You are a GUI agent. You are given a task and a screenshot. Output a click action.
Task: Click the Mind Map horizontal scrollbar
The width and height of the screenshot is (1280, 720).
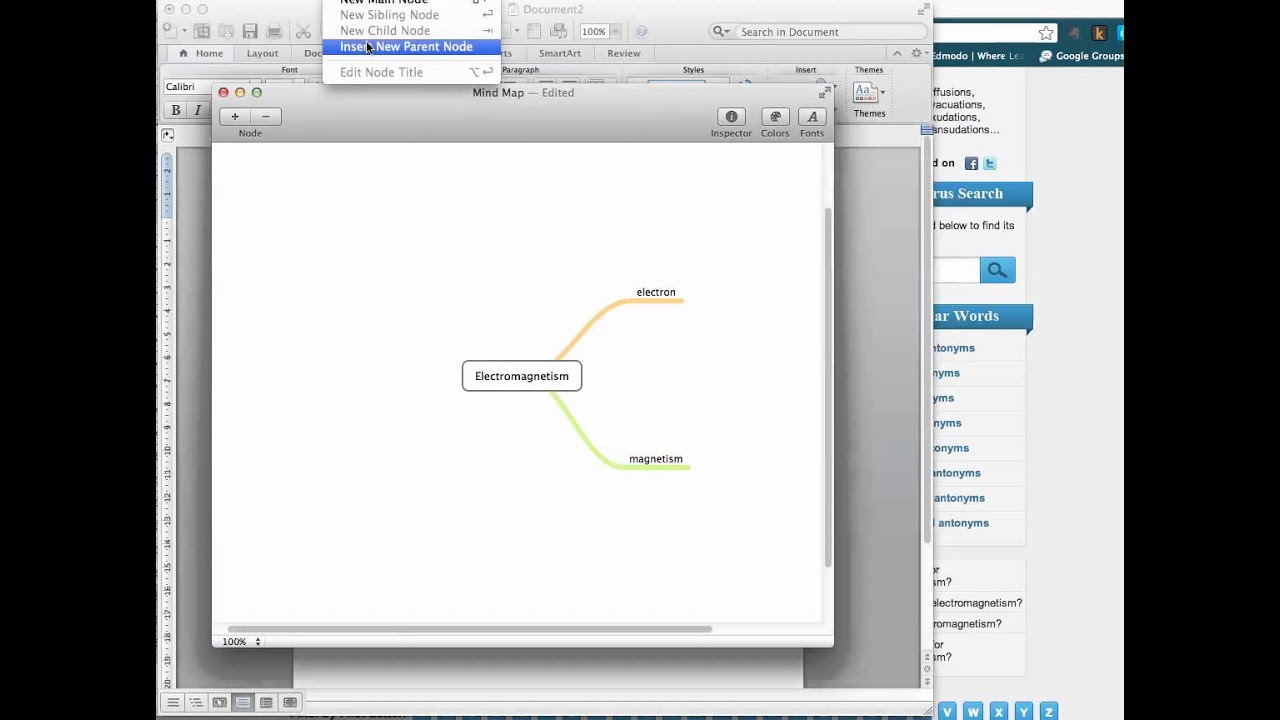470,629
